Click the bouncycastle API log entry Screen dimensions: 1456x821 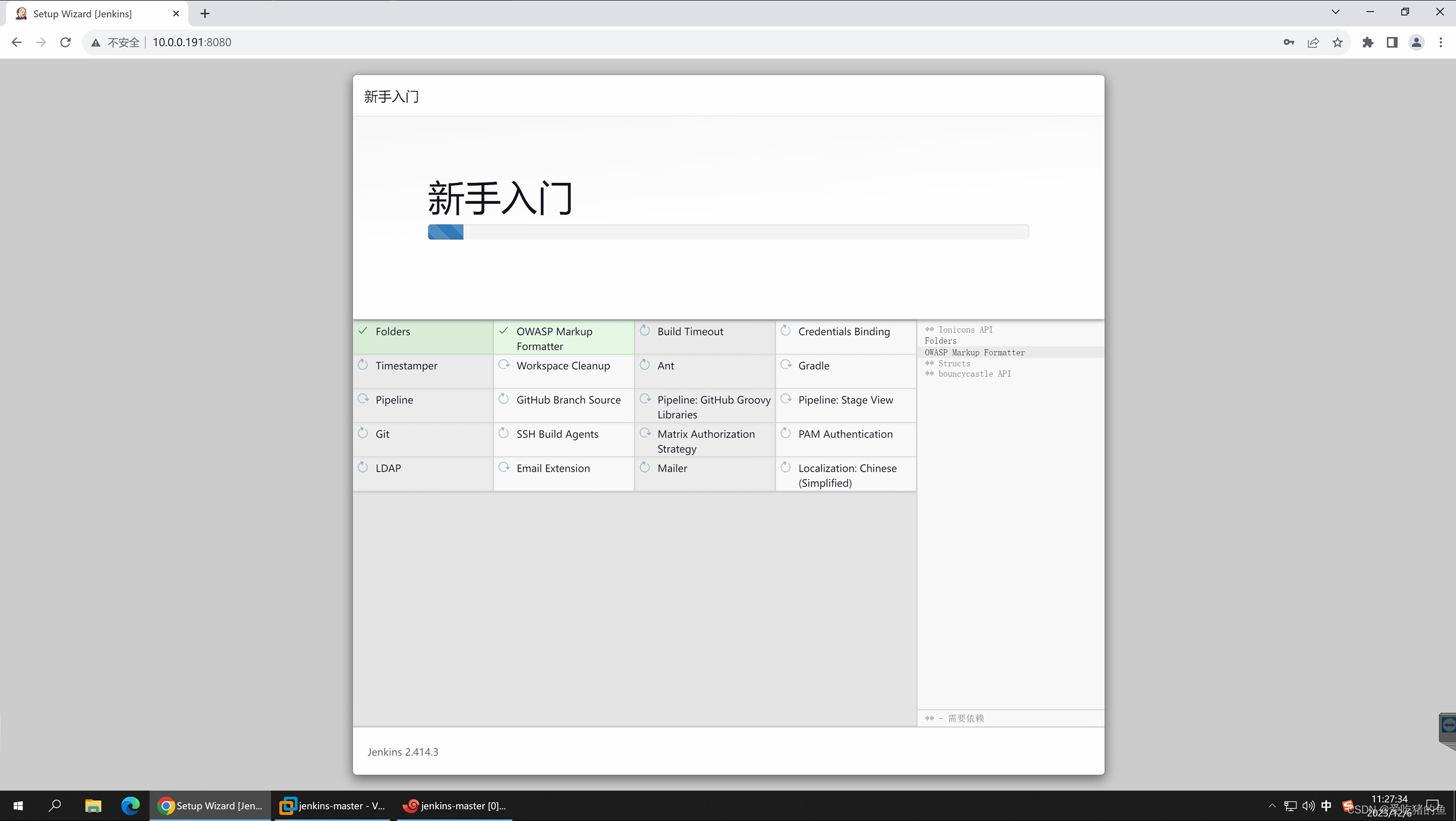coord(967,374)
